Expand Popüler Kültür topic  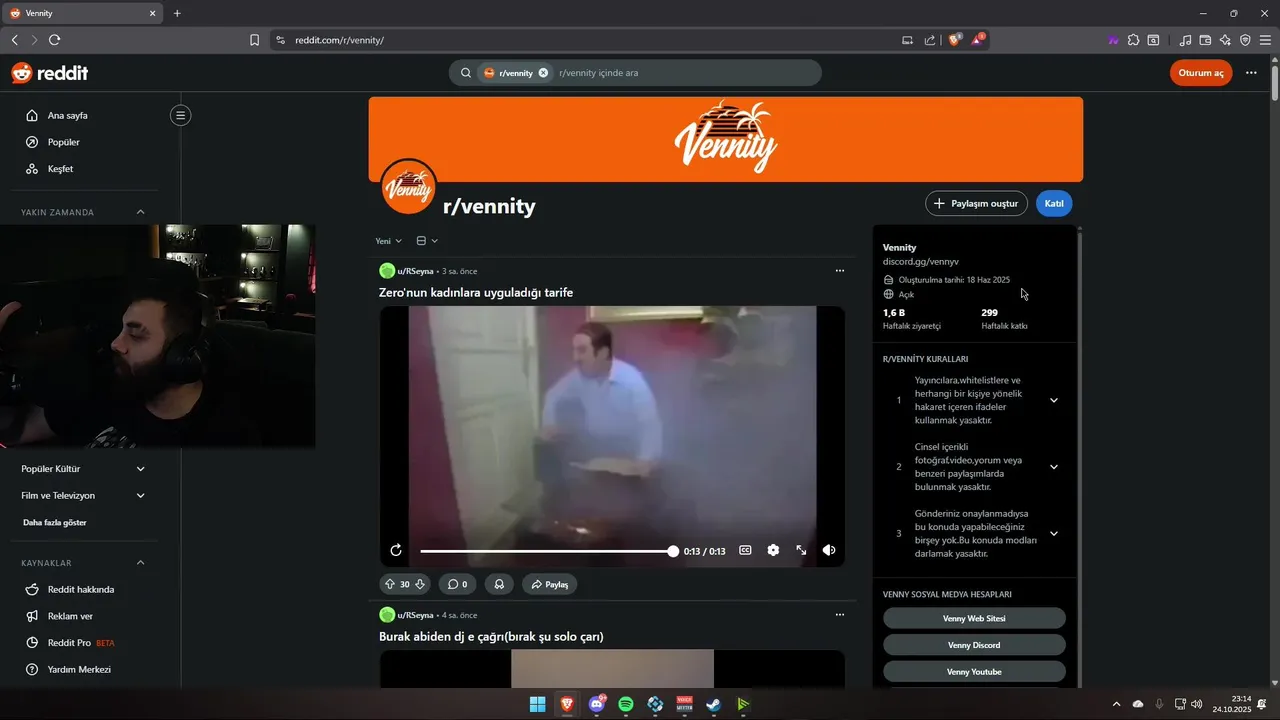coord(140,469)
